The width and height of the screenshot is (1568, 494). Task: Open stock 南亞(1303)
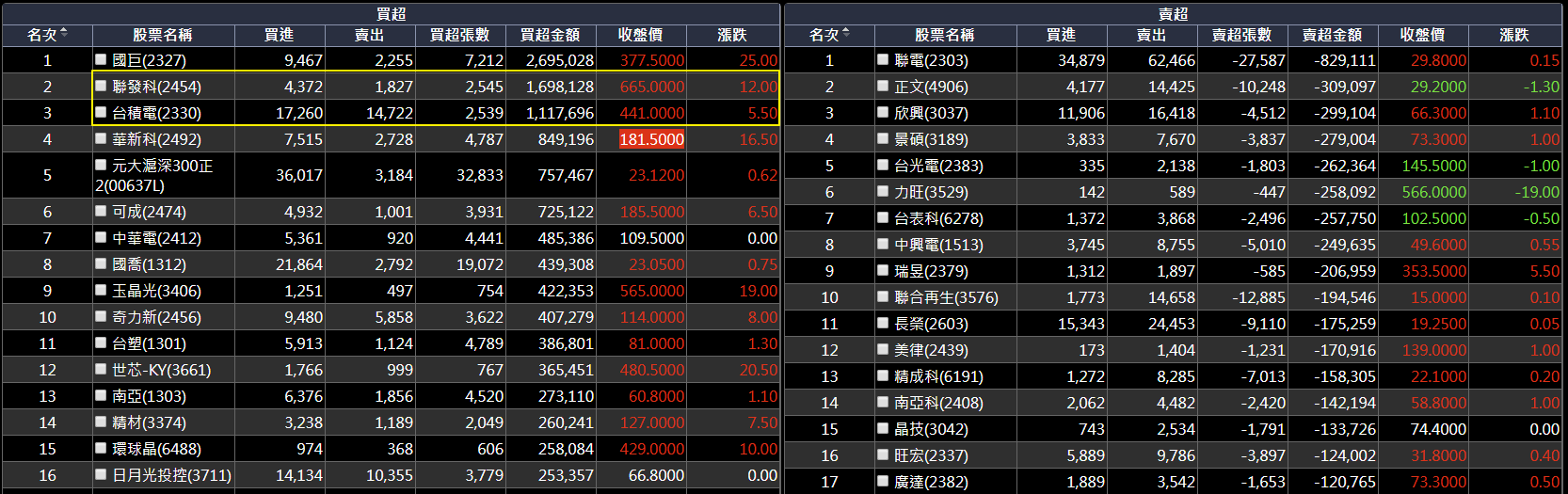[149, 396]
